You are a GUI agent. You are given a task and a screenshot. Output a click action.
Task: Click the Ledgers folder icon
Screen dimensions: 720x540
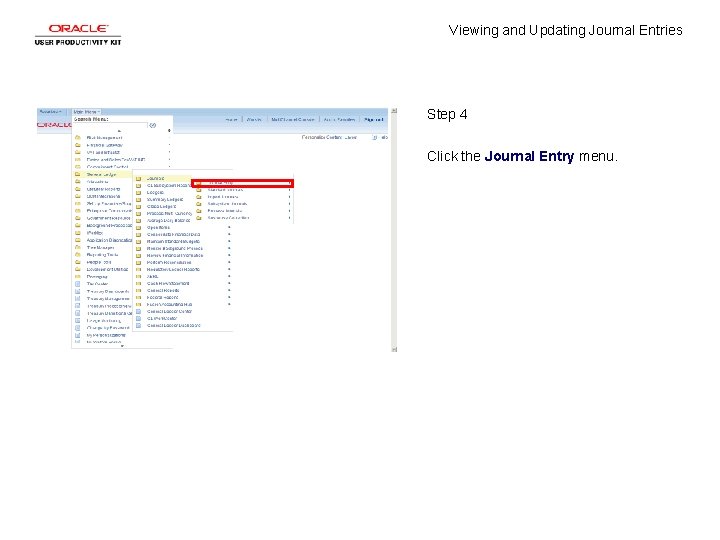pos(138,192)
